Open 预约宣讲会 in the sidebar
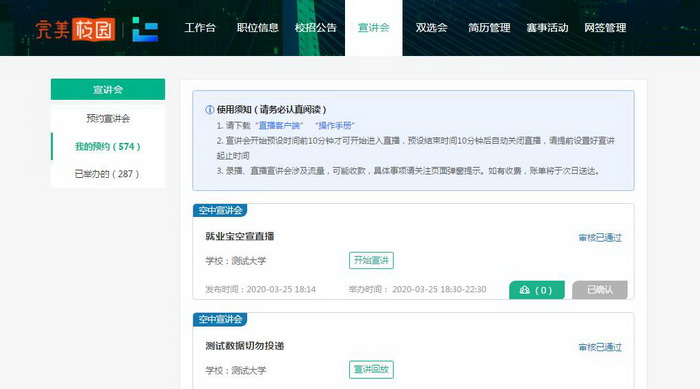Viewport: 700px width, 389px height. click(x=108, y=118)
